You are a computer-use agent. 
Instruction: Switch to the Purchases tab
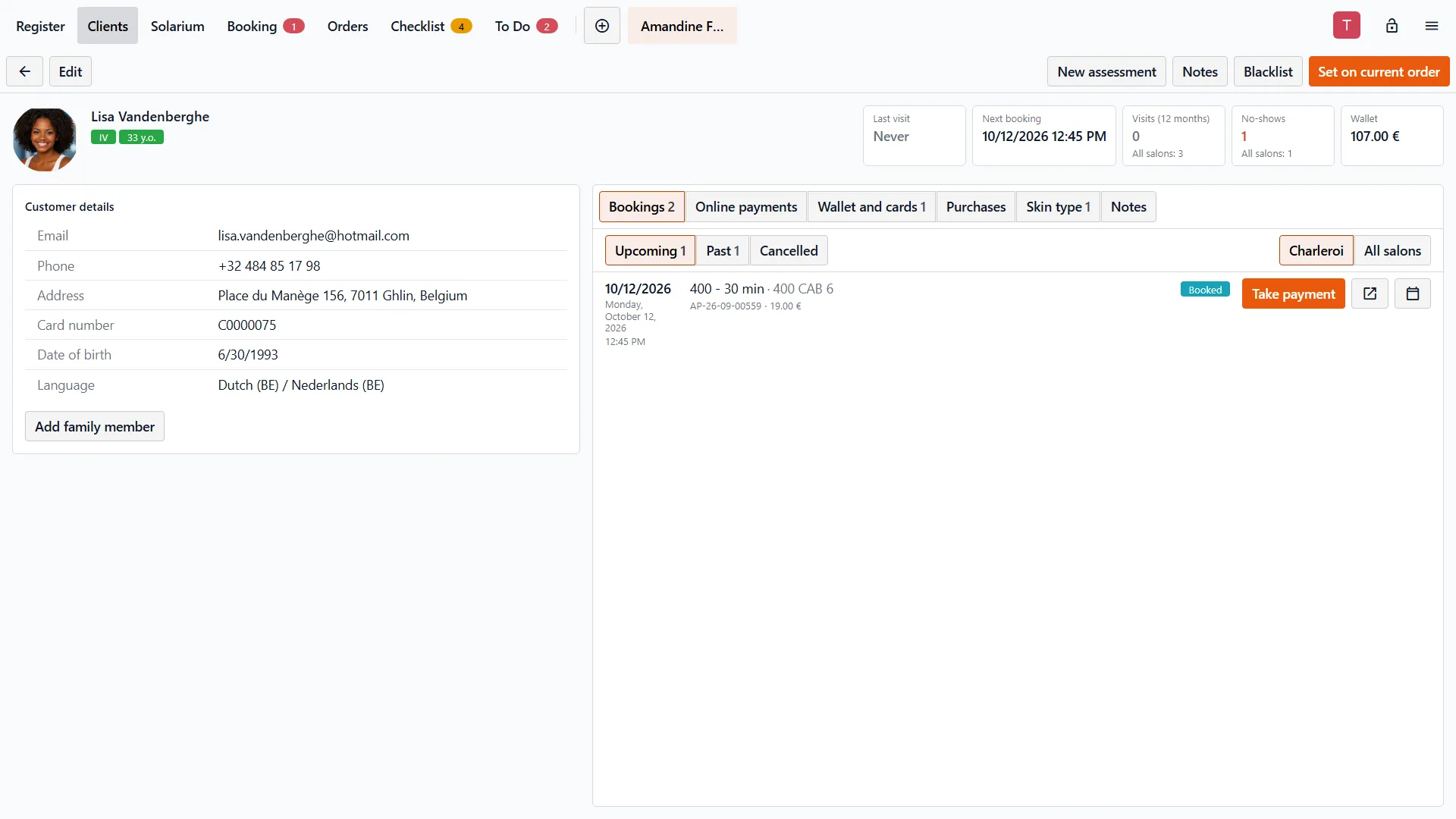[976, 207]
